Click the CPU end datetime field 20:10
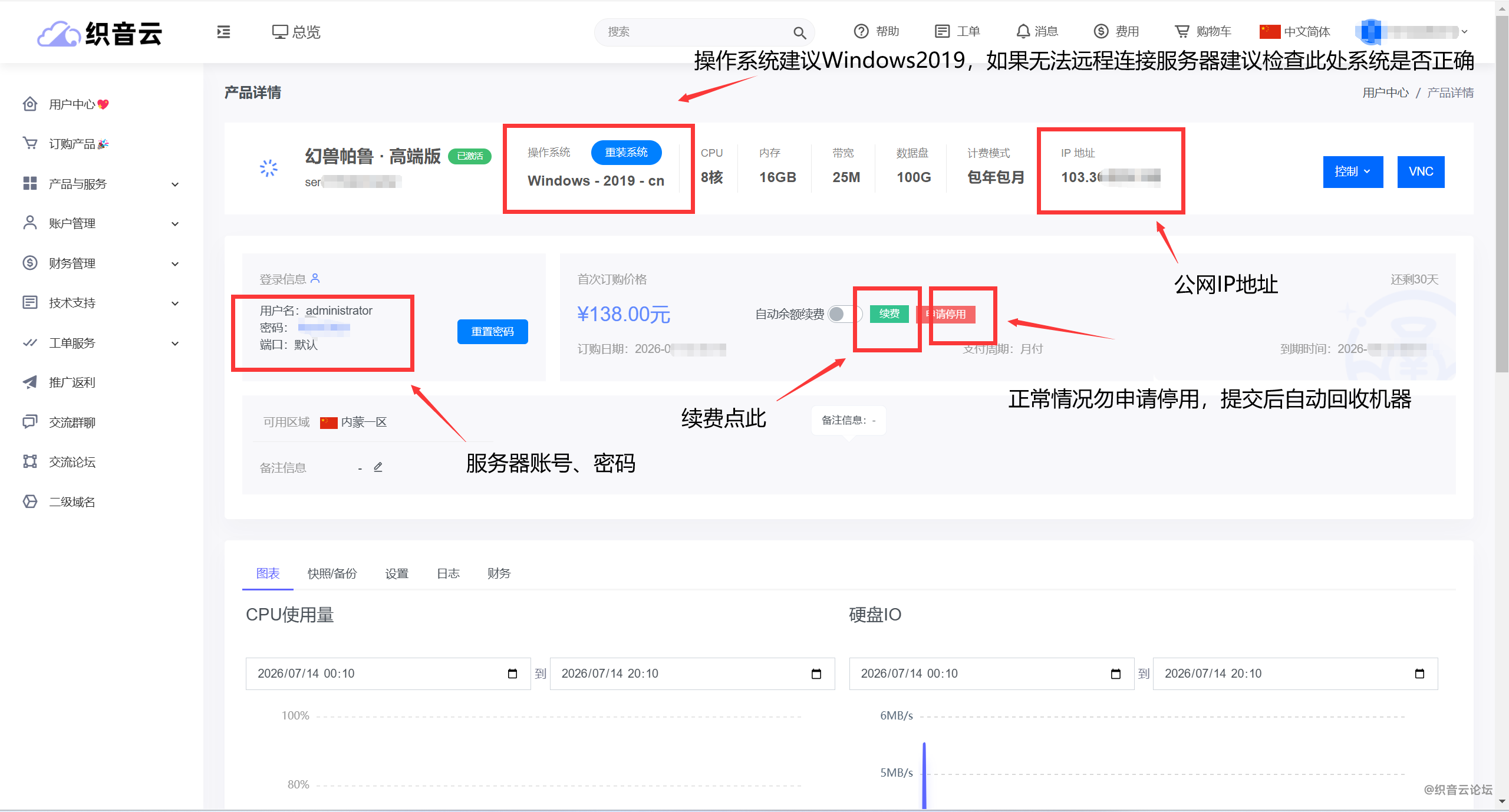Screen dimensions: 1509x812 (692, 674)
